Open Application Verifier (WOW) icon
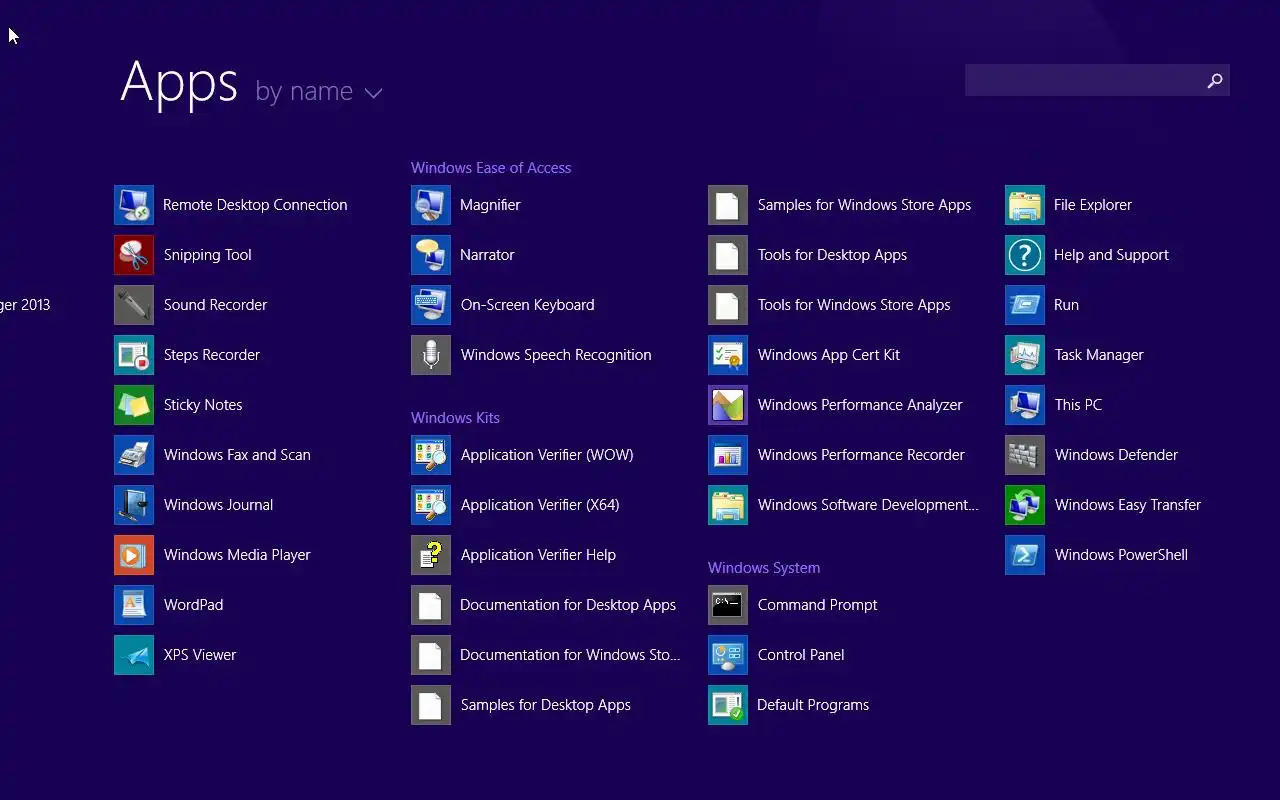 point(431,455)
